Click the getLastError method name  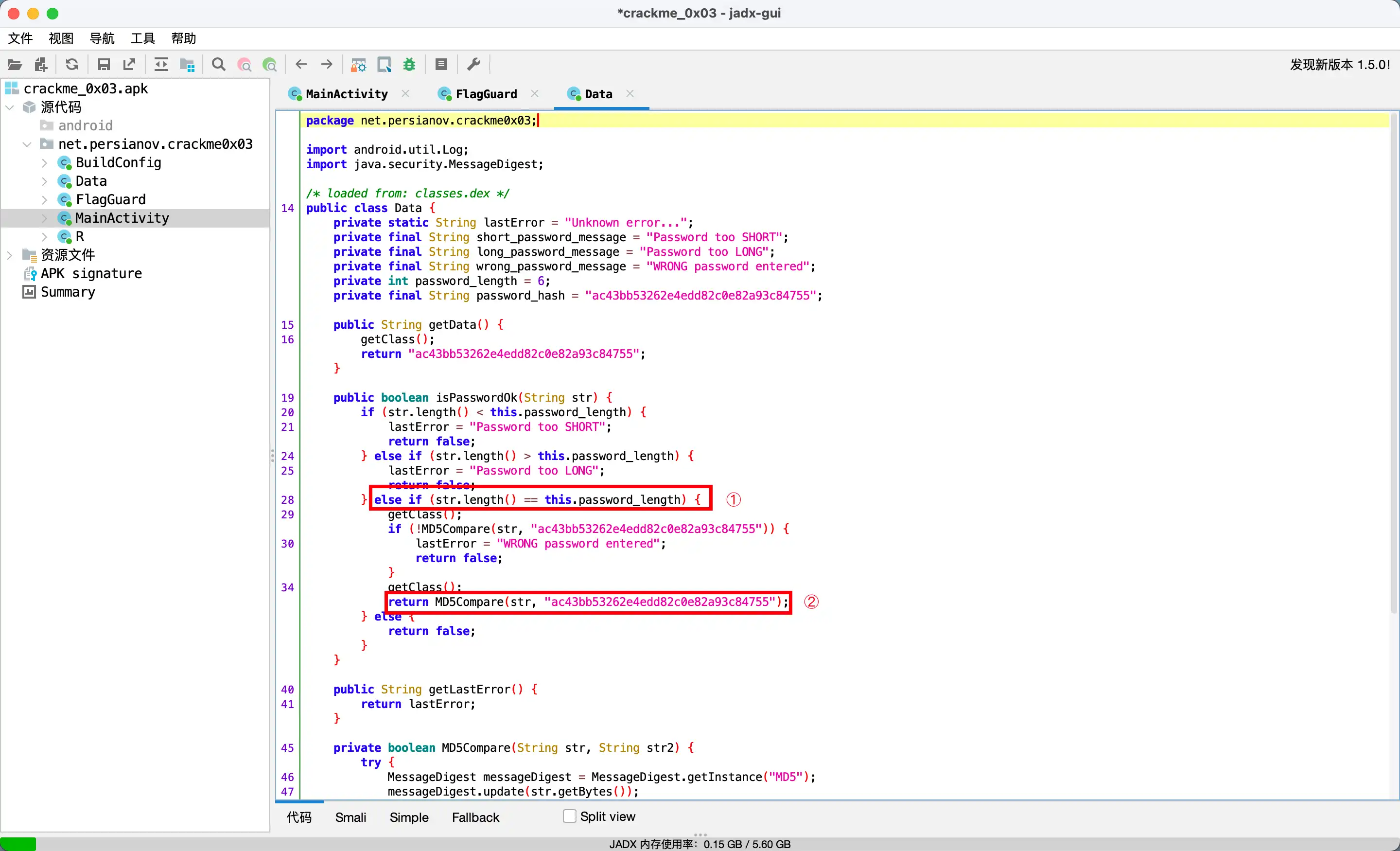coord(469,689)
